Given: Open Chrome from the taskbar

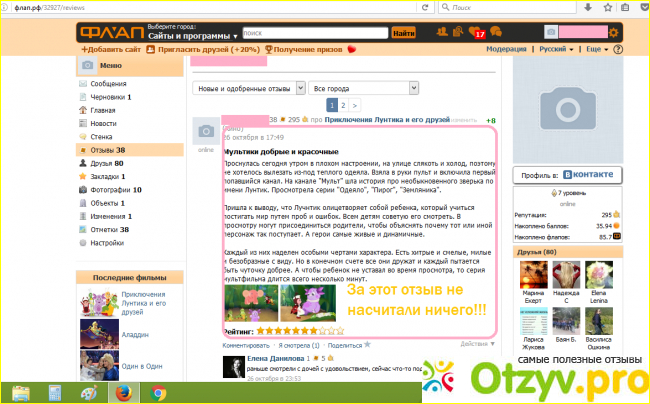Looking at the screenshot, I should point(158,392).
